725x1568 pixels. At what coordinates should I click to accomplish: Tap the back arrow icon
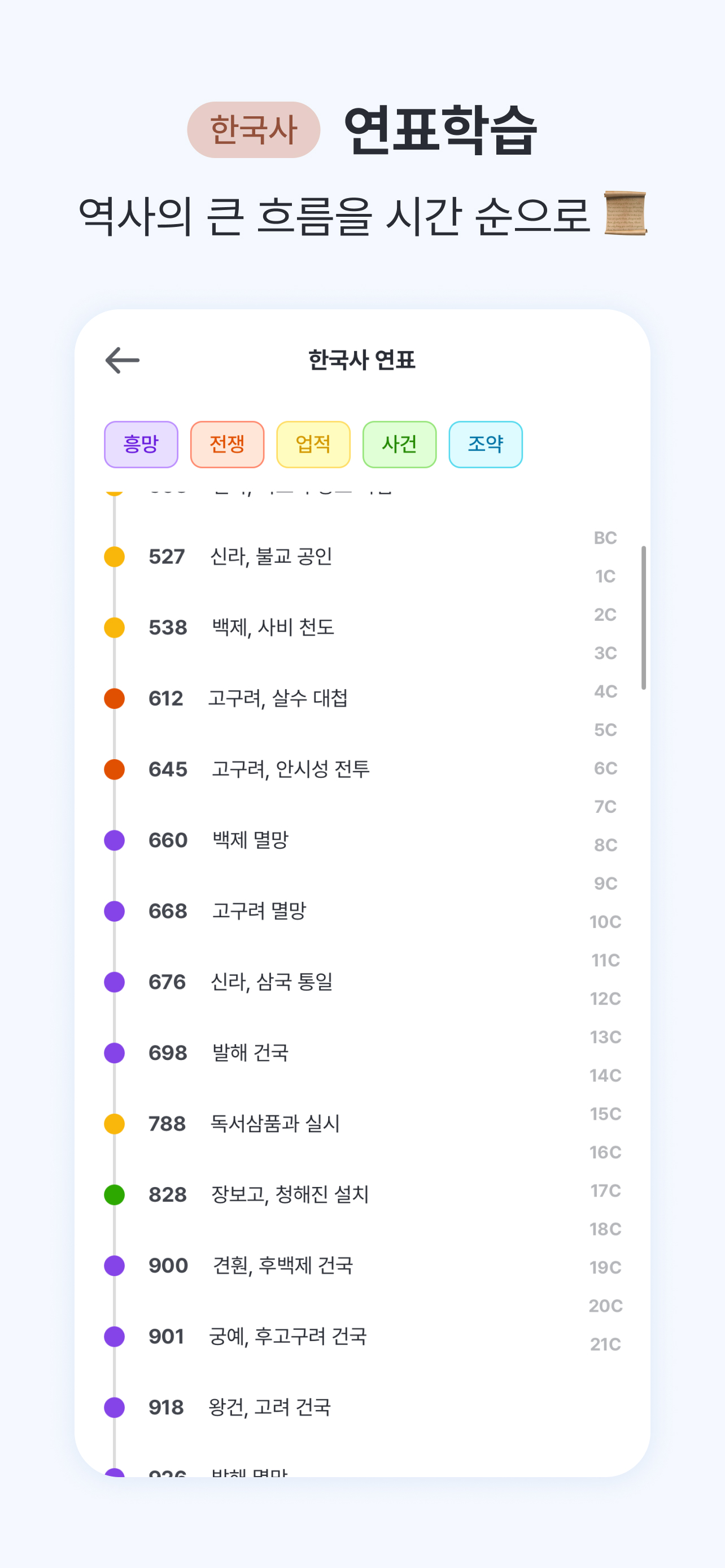pos(123,360)
